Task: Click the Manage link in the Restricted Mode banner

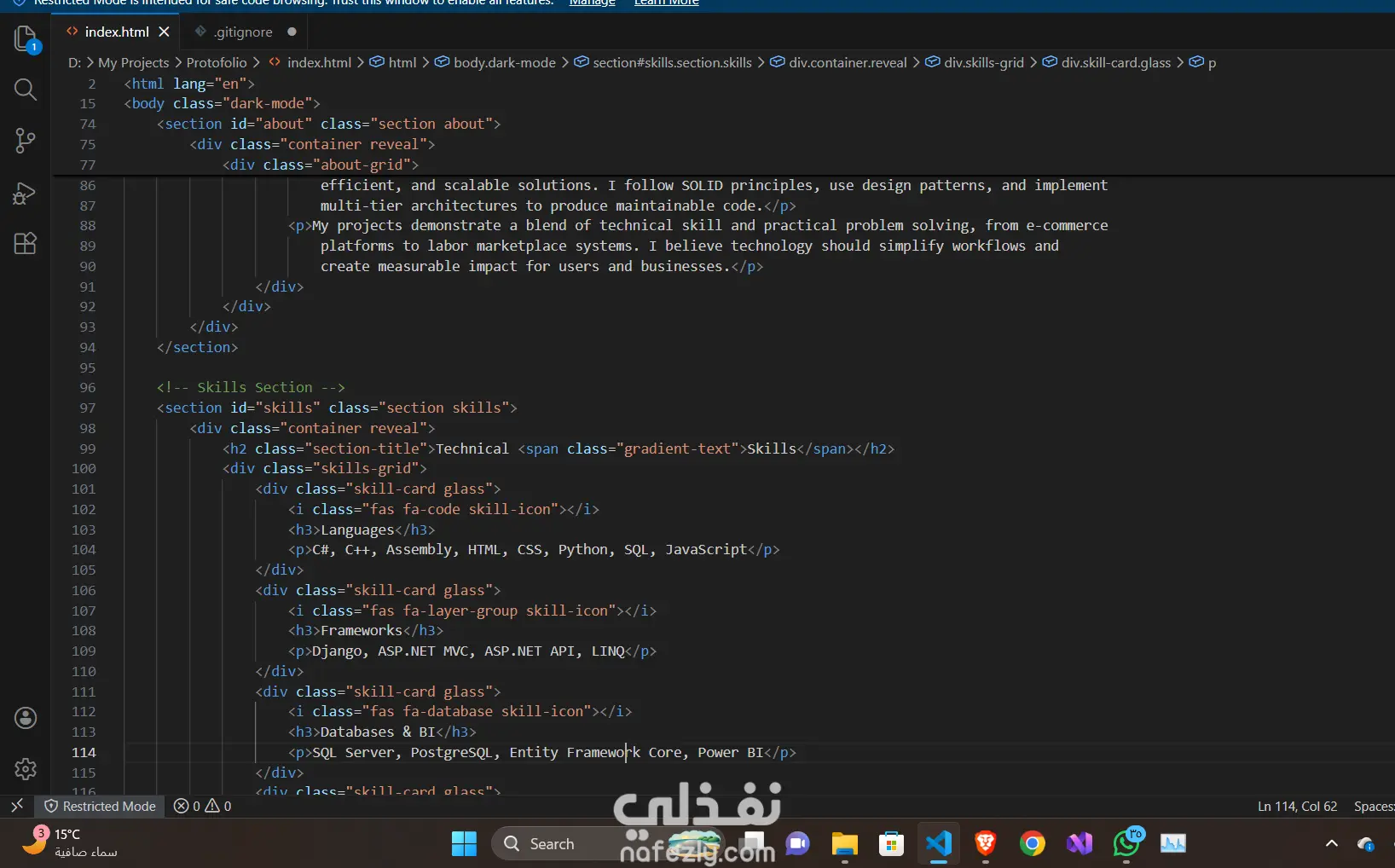Action: pos(592,3)
